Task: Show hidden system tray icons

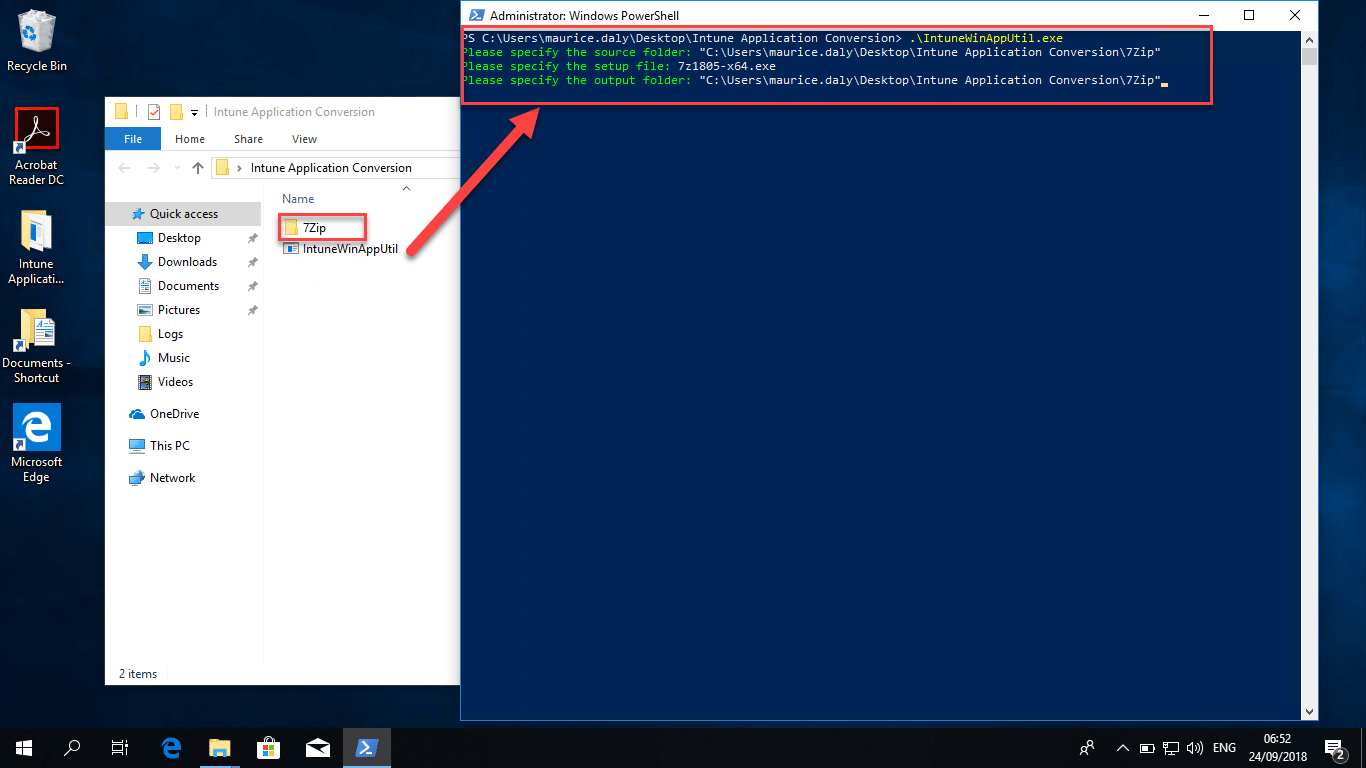Action: coord(1122,747)
